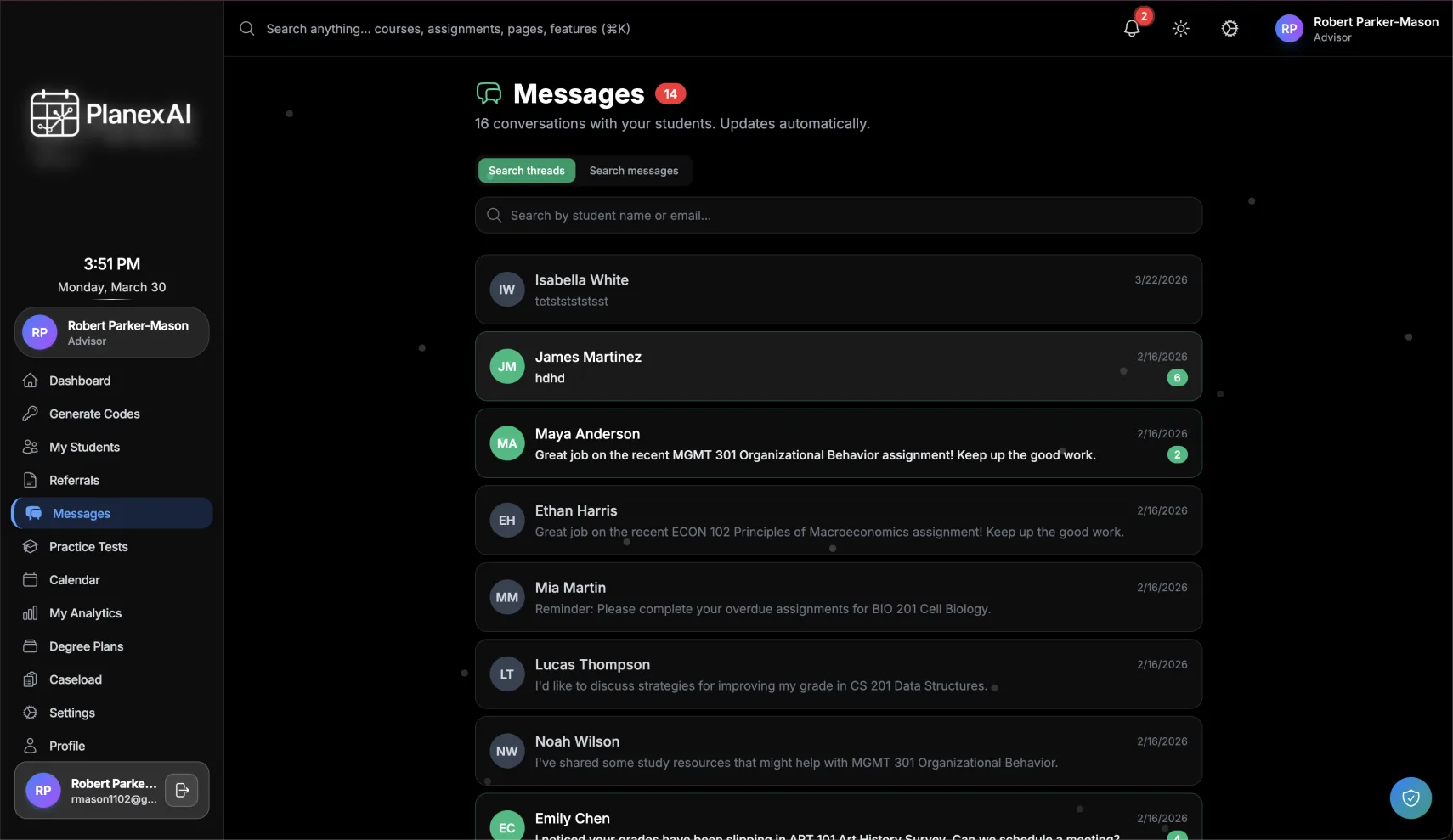Open Mia Martin conversation thread
Image resolution: width=1453 pixels, height=840 pixels.
pos(839,597)
